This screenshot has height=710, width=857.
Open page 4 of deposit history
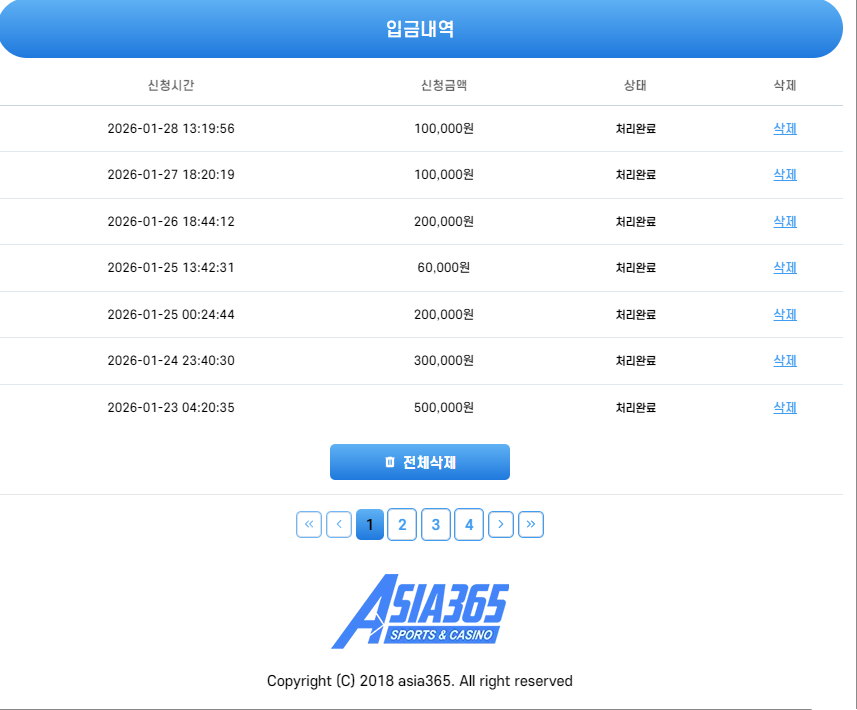click(469, 524)
